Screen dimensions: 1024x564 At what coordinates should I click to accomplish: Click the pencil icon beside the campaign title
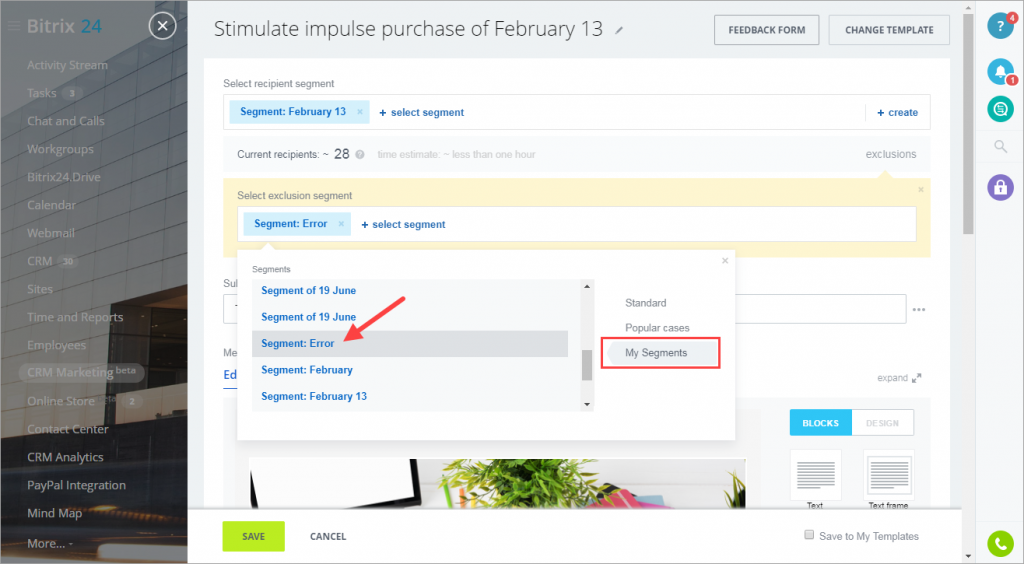[x=619, y=30]
